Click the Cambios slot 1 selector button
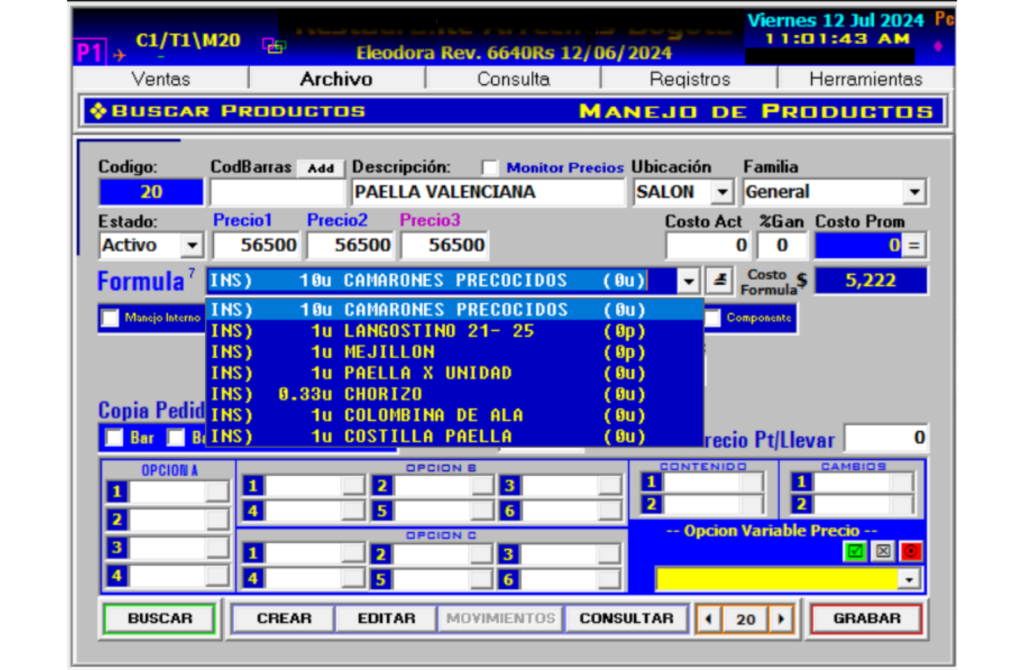This screenshot has height=670, width=1024. (902, 483)
